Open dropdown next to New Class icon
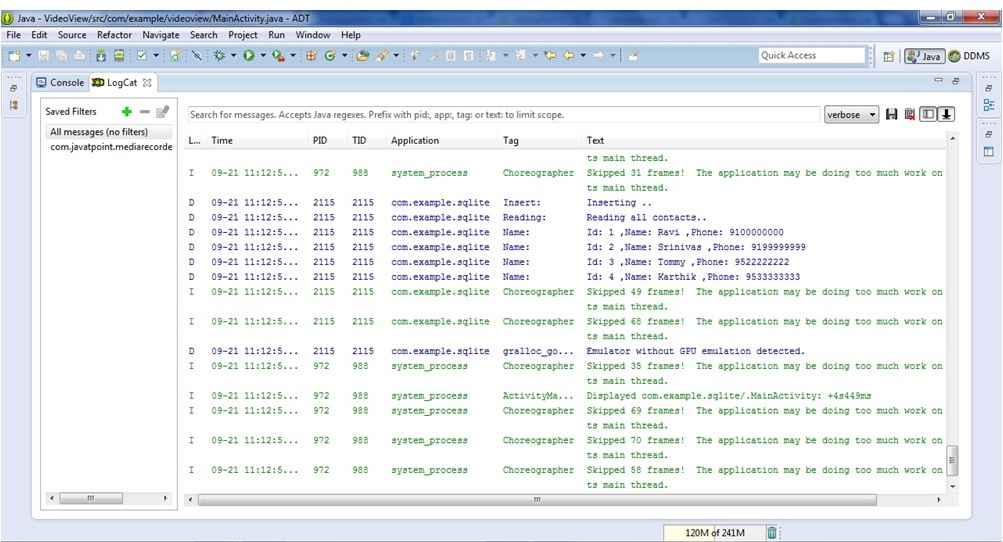 tap(344, 56)
